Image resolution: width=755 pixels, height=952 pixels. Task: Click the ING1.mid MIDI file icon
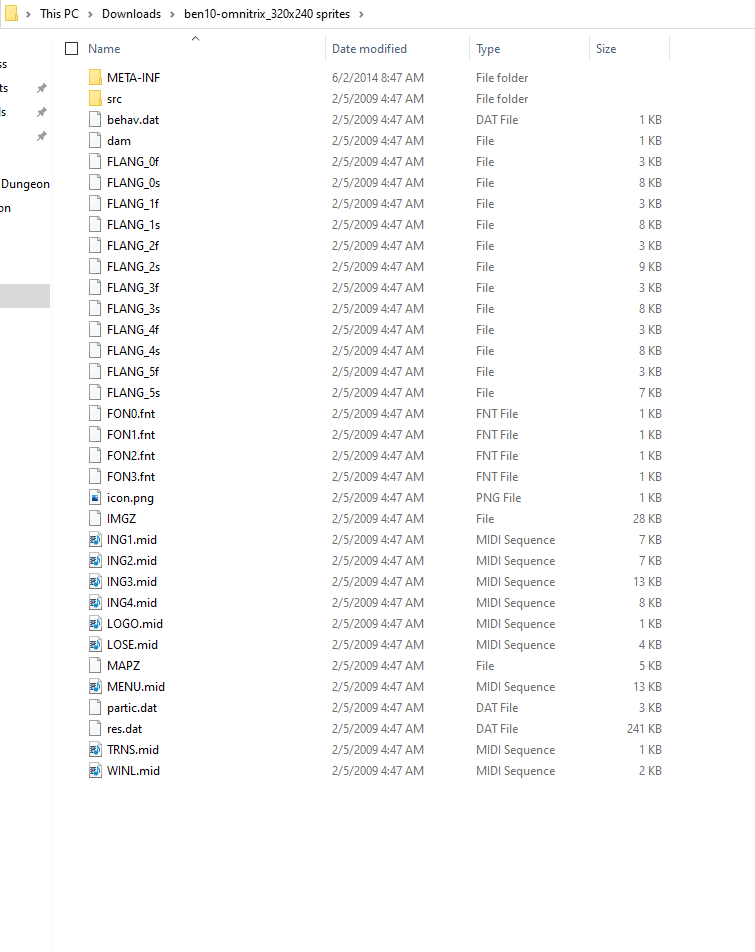pyautogui.click(x=95, y=539)
